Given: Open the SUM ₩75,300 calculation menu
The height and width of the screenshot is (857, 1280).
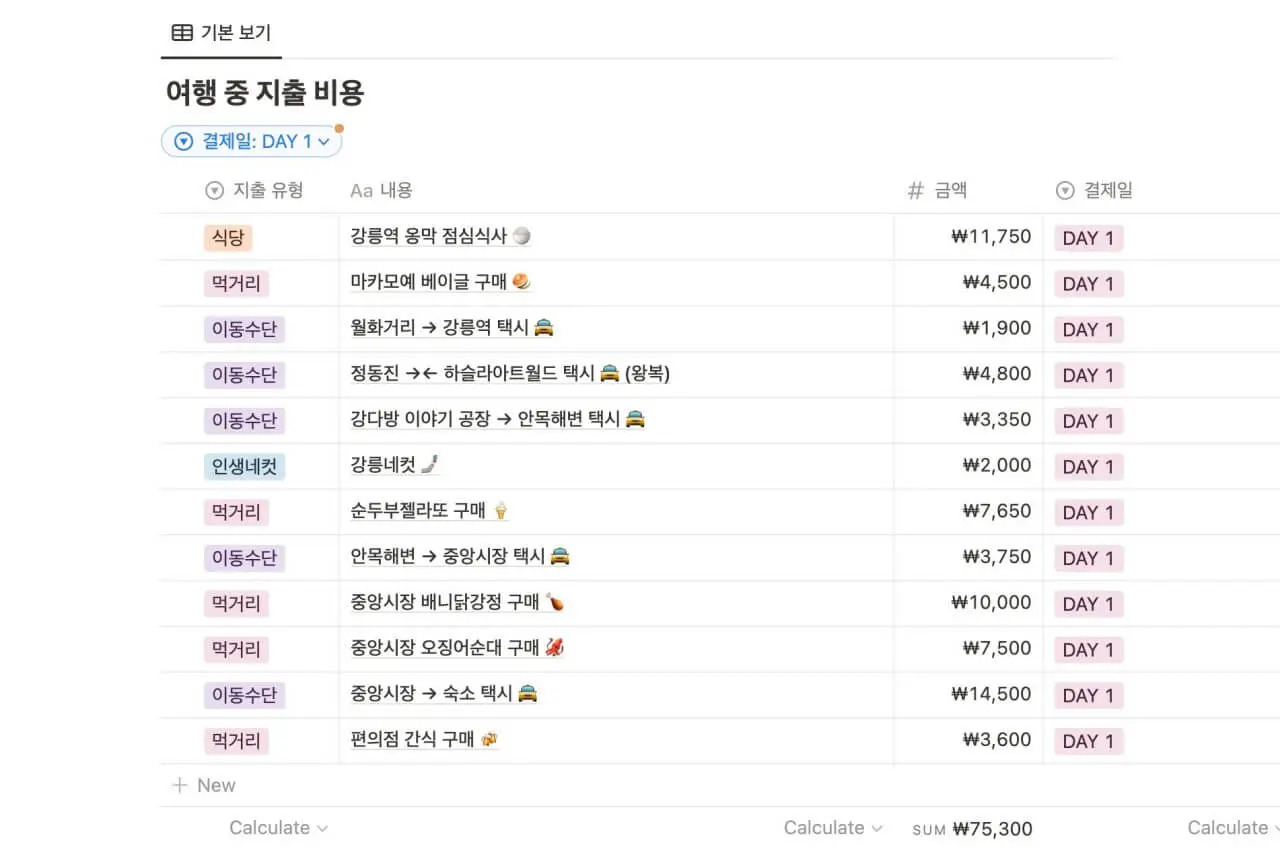Looking at the screenshot, I should click(972, 829).
